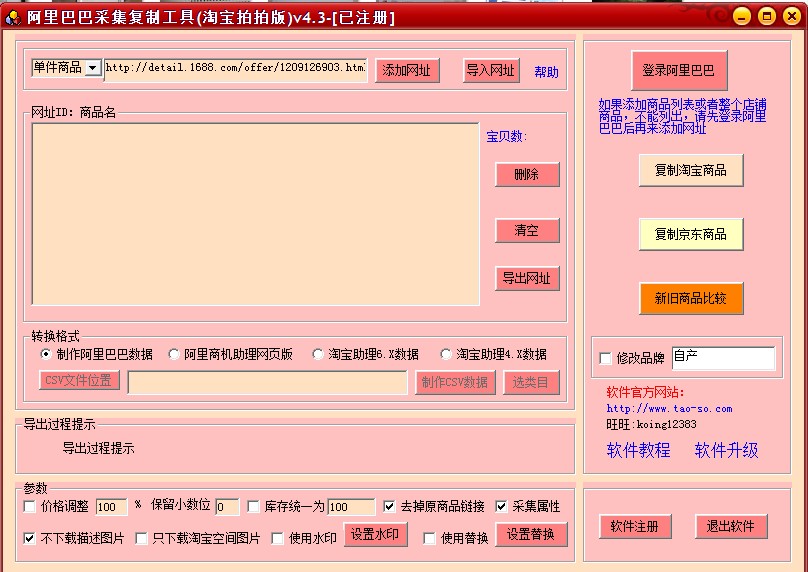Uncheck the 去掉原商品链接 checkbox

point(390,507)
